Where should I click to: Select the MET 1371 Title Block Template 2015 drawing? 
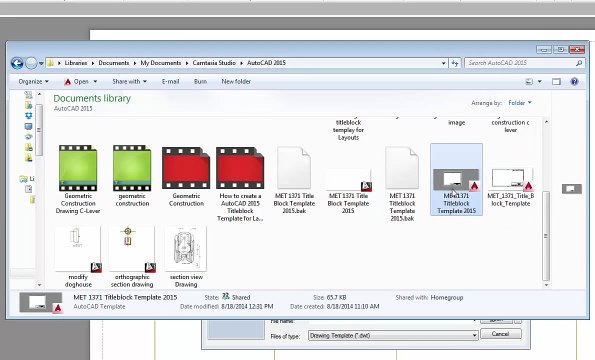[x=348, y=192]
